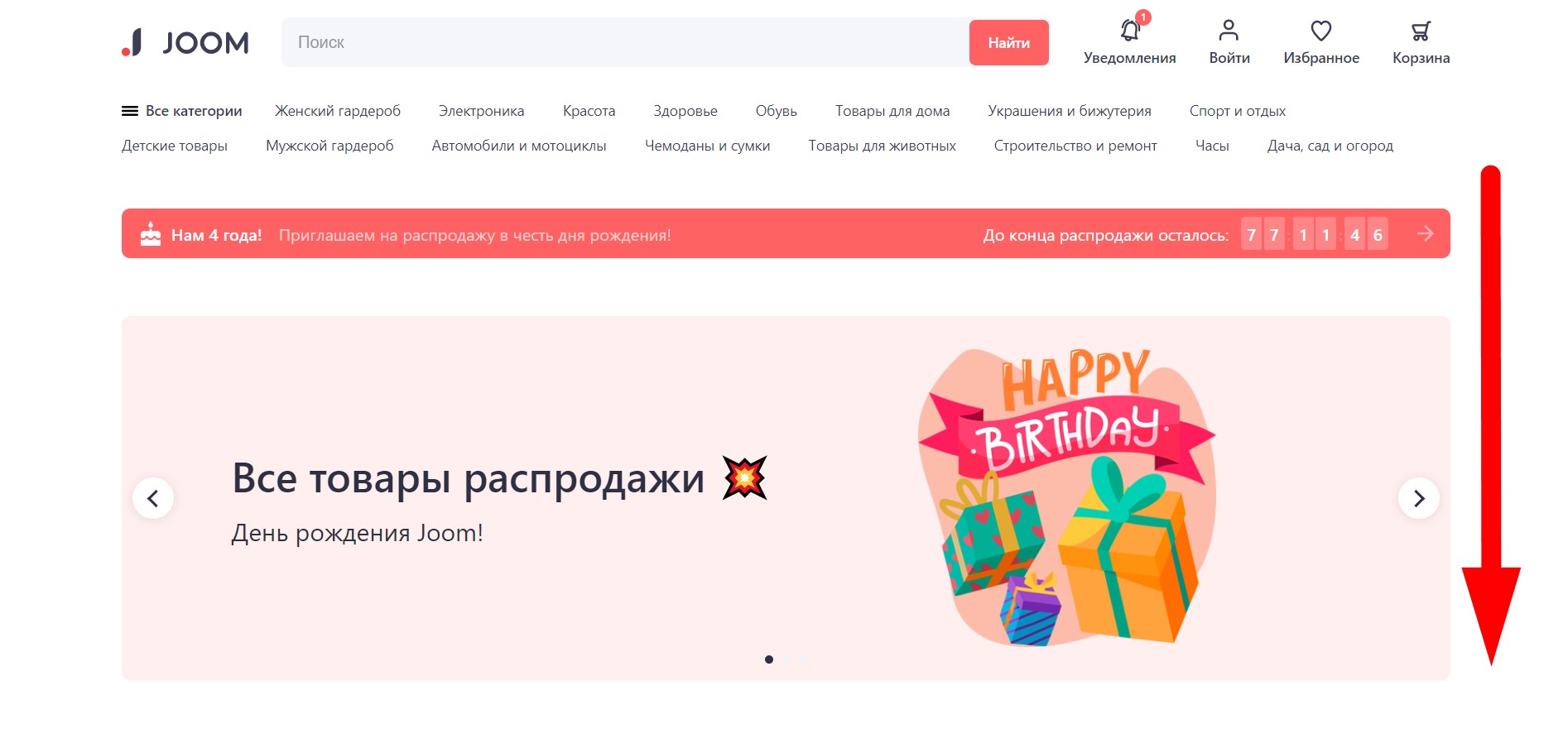Show next carousel slide with right chevron
The width and height of the screenshot is (1568, 729).
click(1419, 498)
